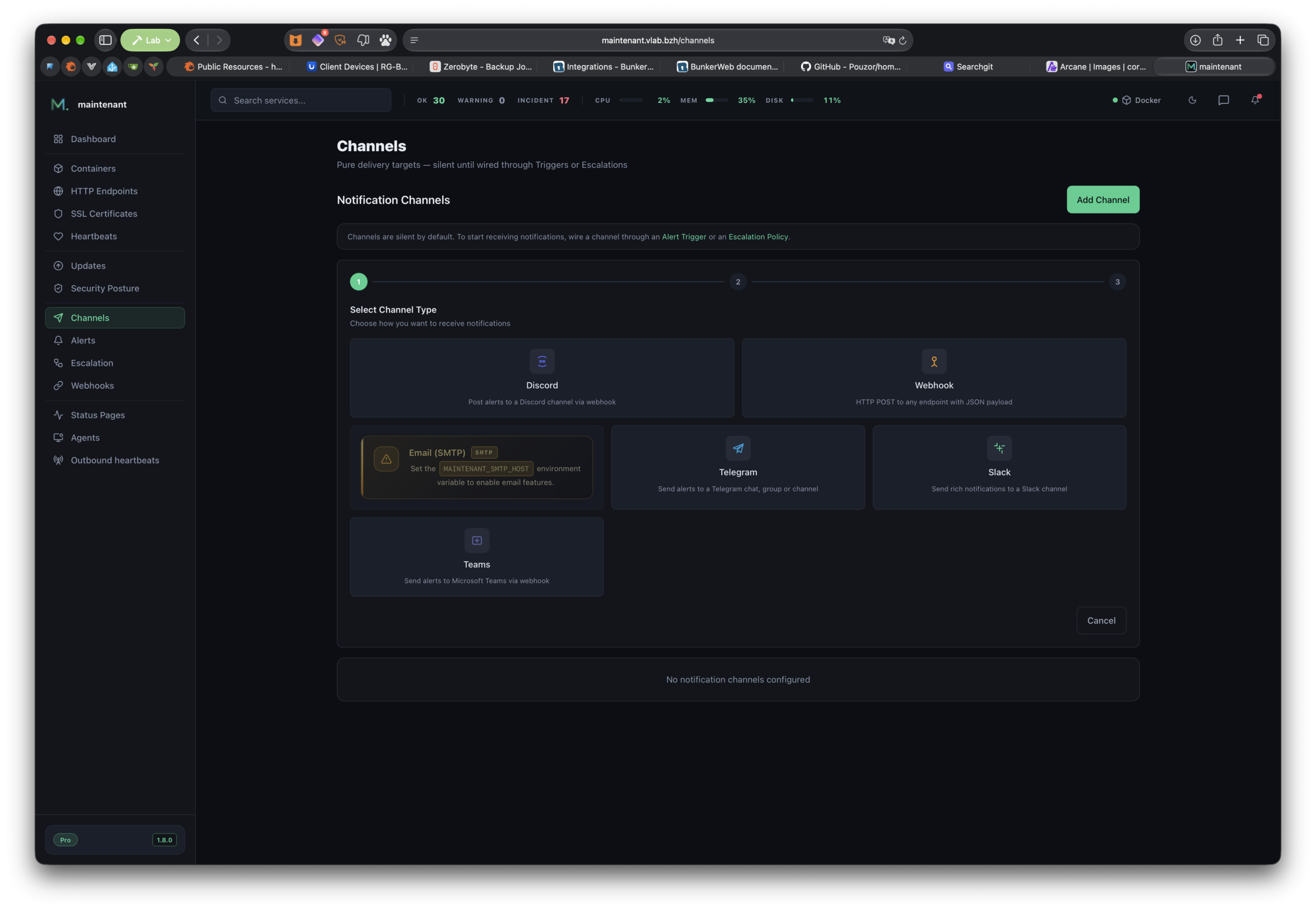The width and height of the screenshot is (1316, 911).
Task: Toggle the Safari sidebar button
Action: (105, 40)
